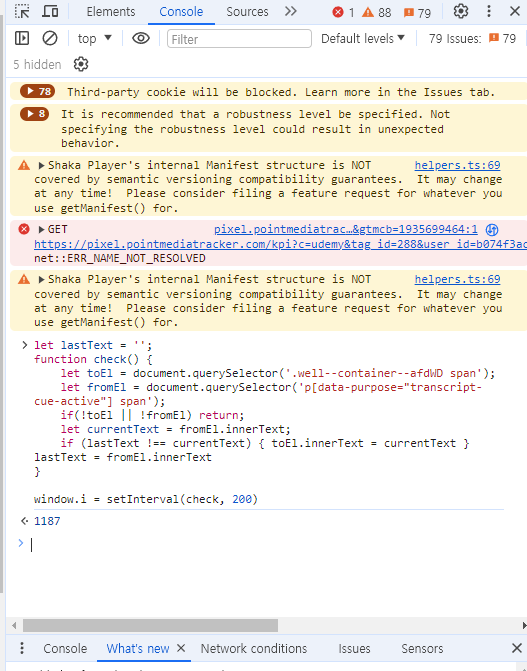Show the console sidebar panel icon

point(22,39)
